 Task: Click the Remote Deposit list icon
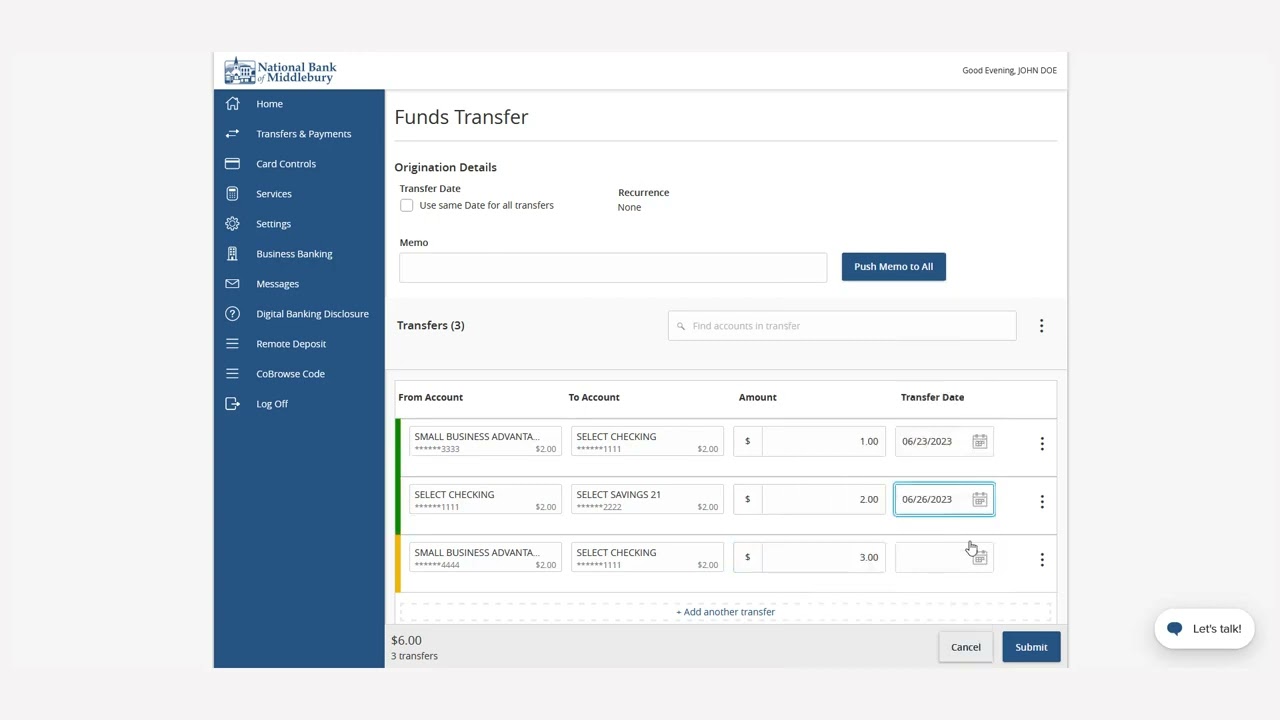(x=232, y=344)
